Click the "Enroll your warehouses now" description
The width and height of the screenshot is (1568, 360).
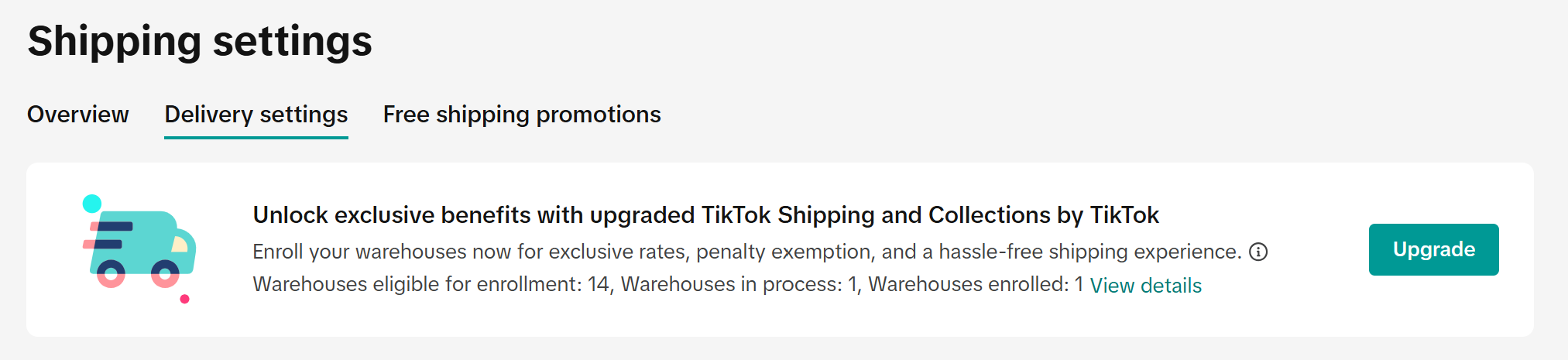746,252
